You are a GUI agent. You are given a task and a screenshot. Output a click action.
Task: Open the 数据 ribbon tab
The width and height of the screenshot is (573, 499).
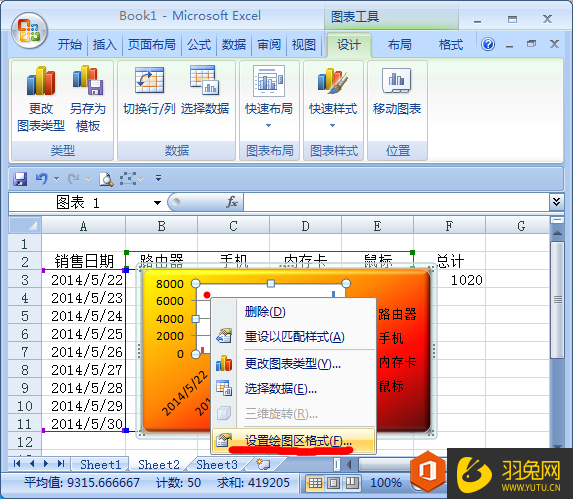click(234, 45)
